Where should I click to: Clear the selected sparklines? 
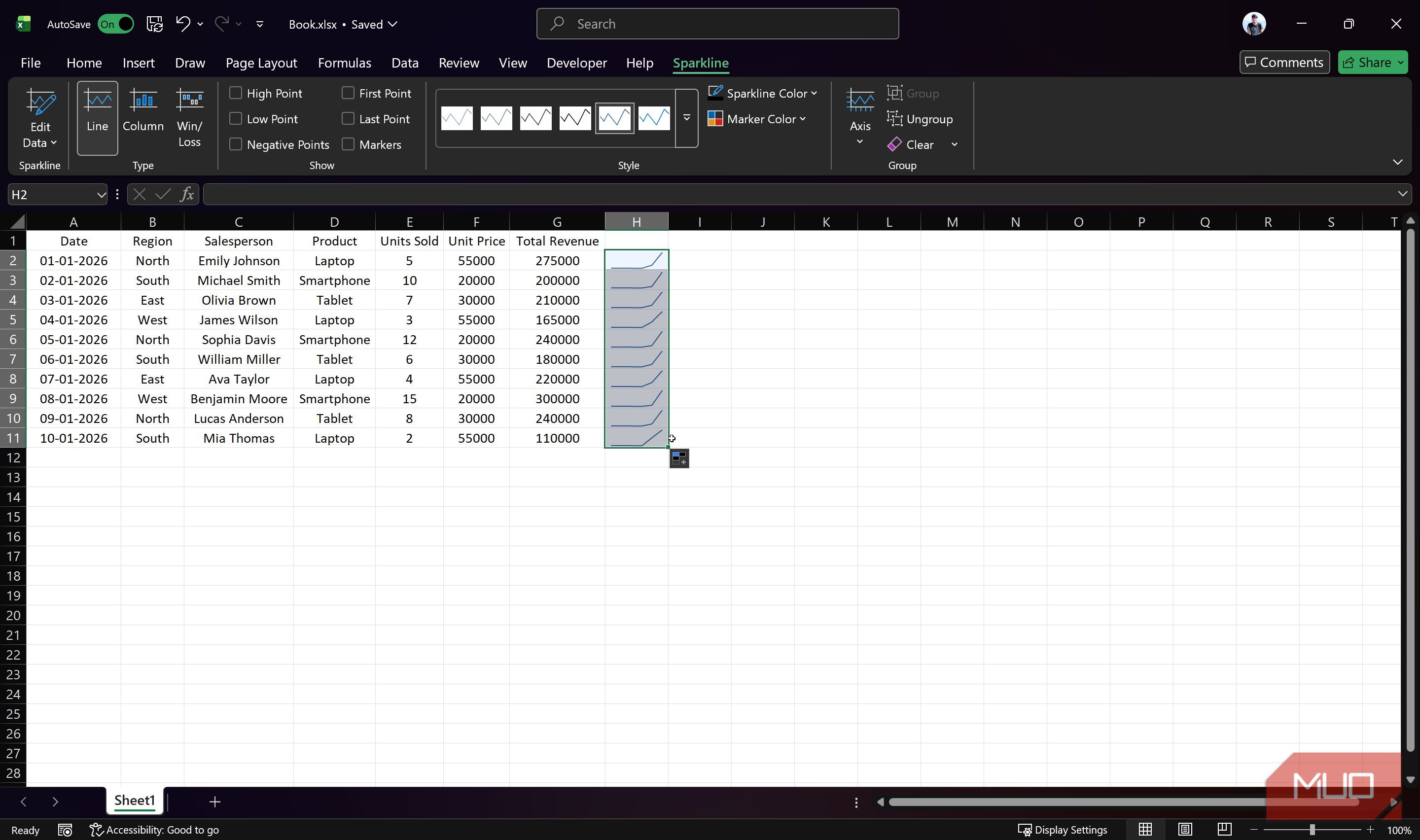coord(911,145)
